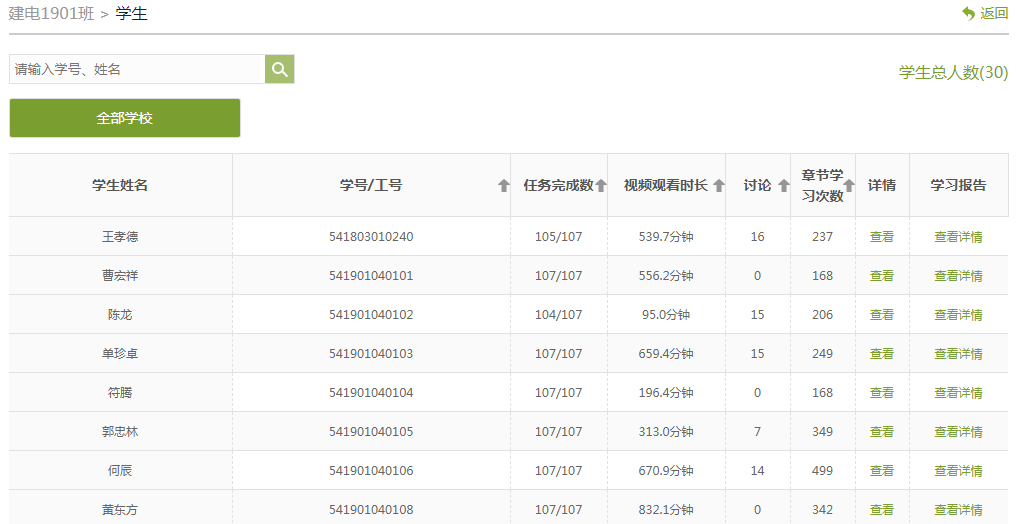
Task: Sort by 任务完成数 column arrow
Action: click(601, 185)
